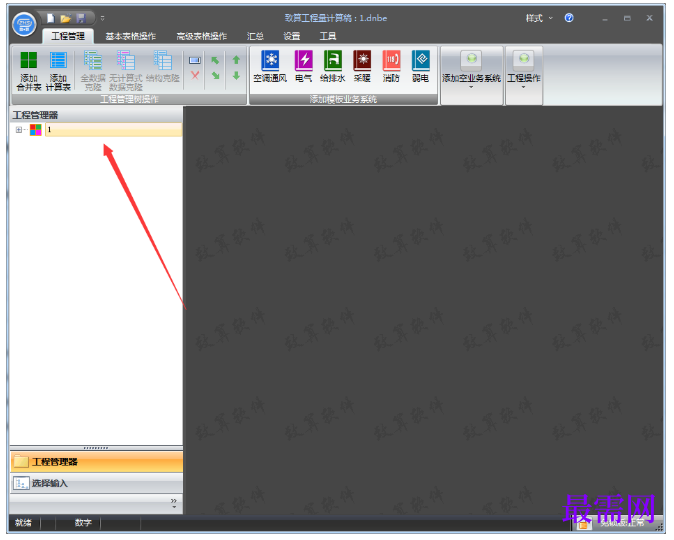Select the 工程管理器 panel button
The width and height of the screenshot is (674, 540).
pos(96,462)
